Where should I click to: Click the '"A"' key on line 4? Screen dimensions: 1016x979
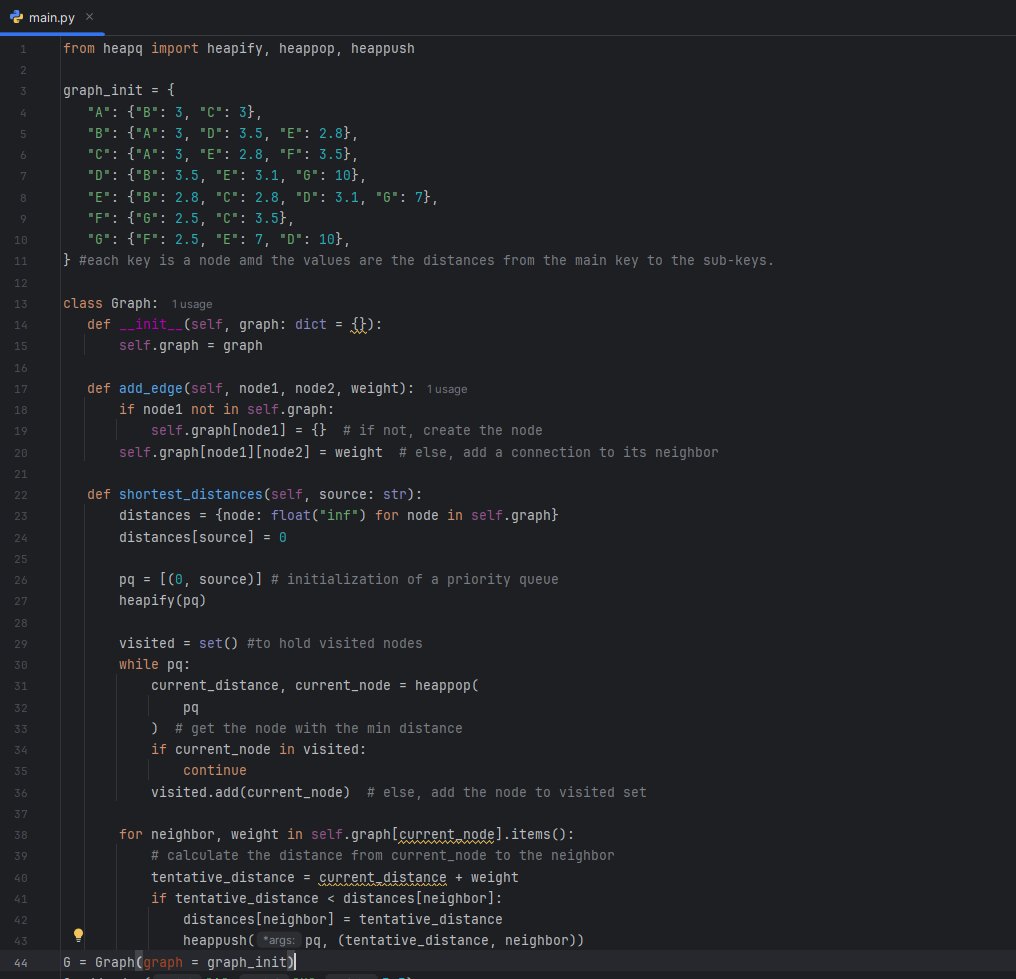98,112
